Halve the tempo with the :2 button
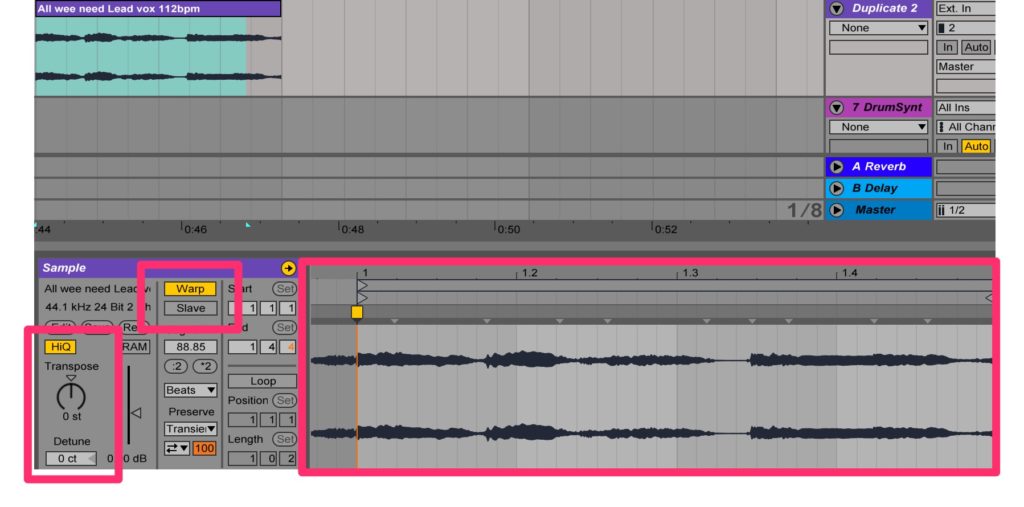 point(175,367)
